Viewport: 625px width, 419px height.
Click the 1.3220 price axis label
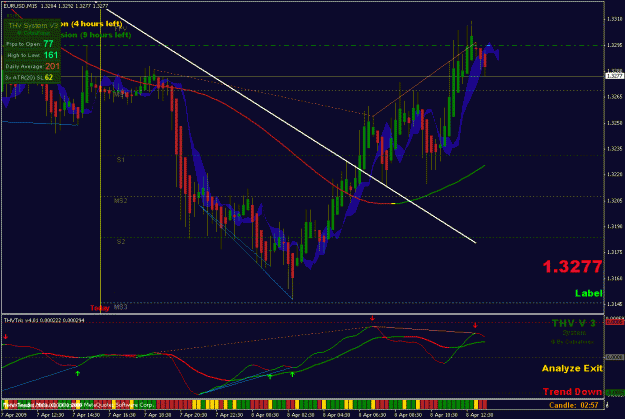point(614,175)
